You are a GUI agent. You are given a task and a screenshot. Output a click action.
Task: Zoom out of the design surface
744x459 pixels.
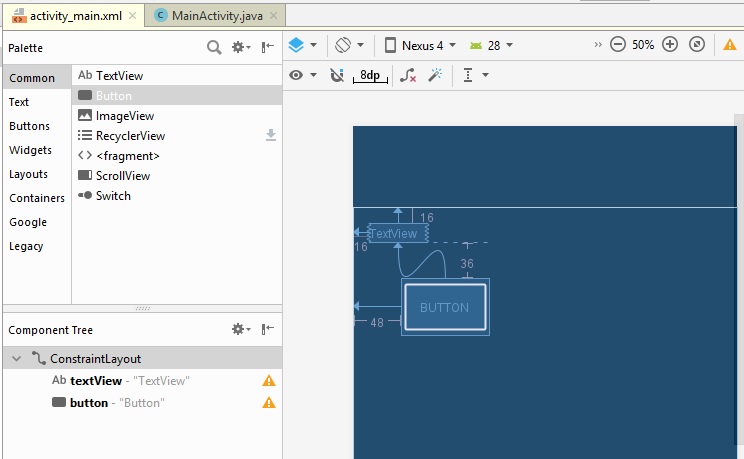click(x=618, y=45)
